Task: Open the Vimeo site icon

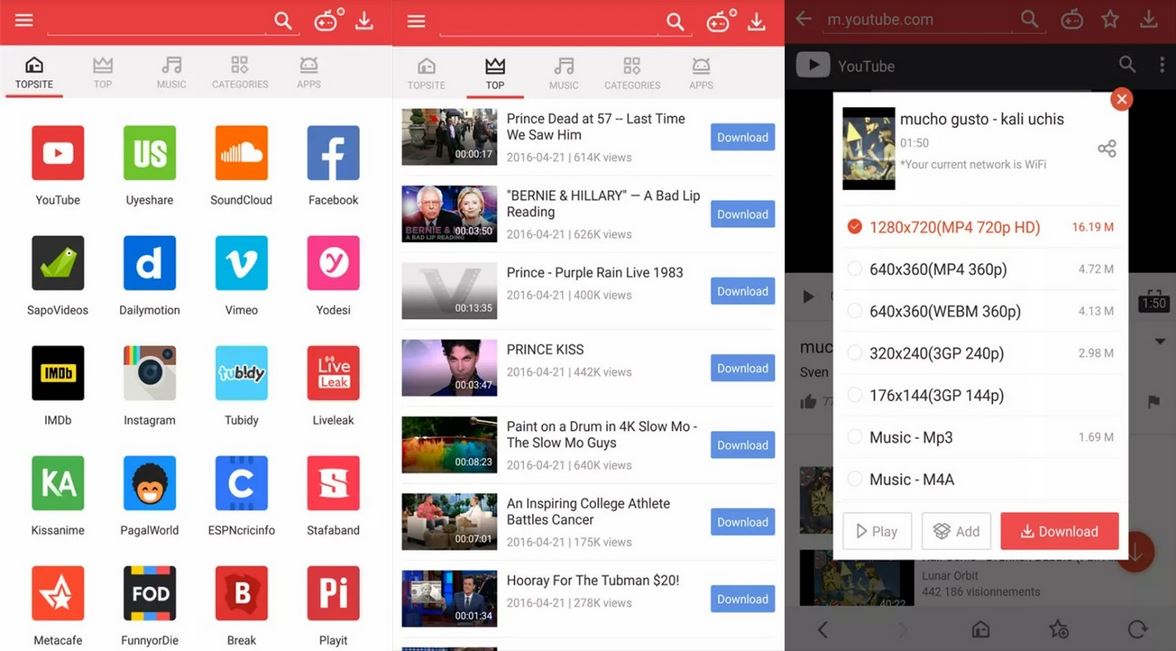Action: point(242,263)
